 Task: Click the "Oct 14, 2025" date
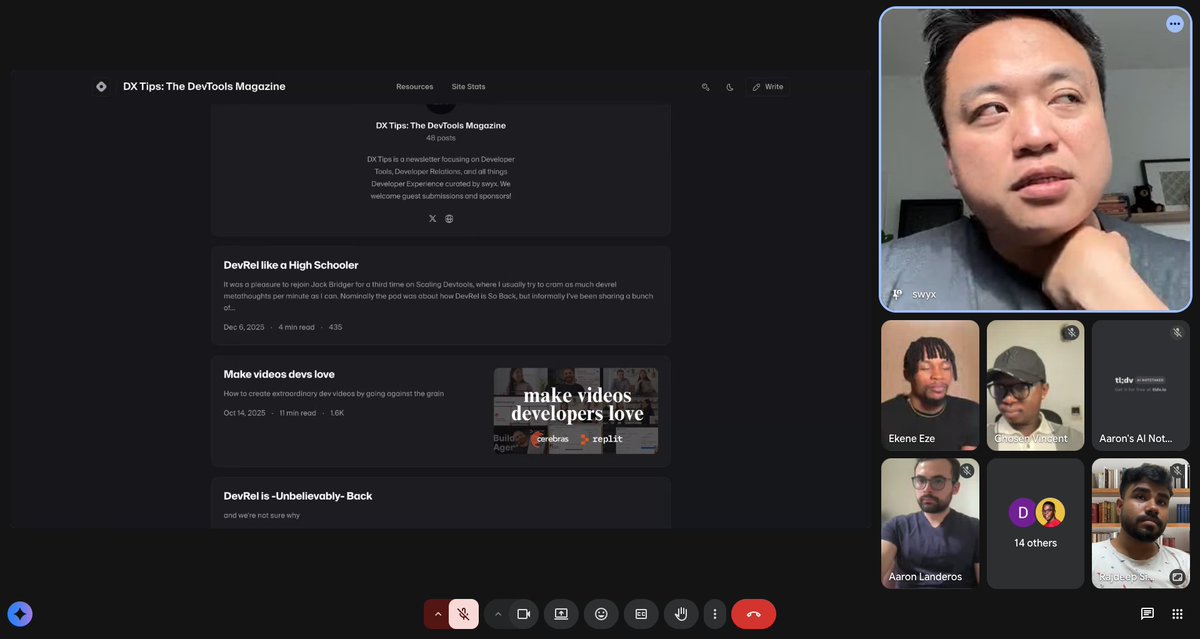tap(245, 413)
